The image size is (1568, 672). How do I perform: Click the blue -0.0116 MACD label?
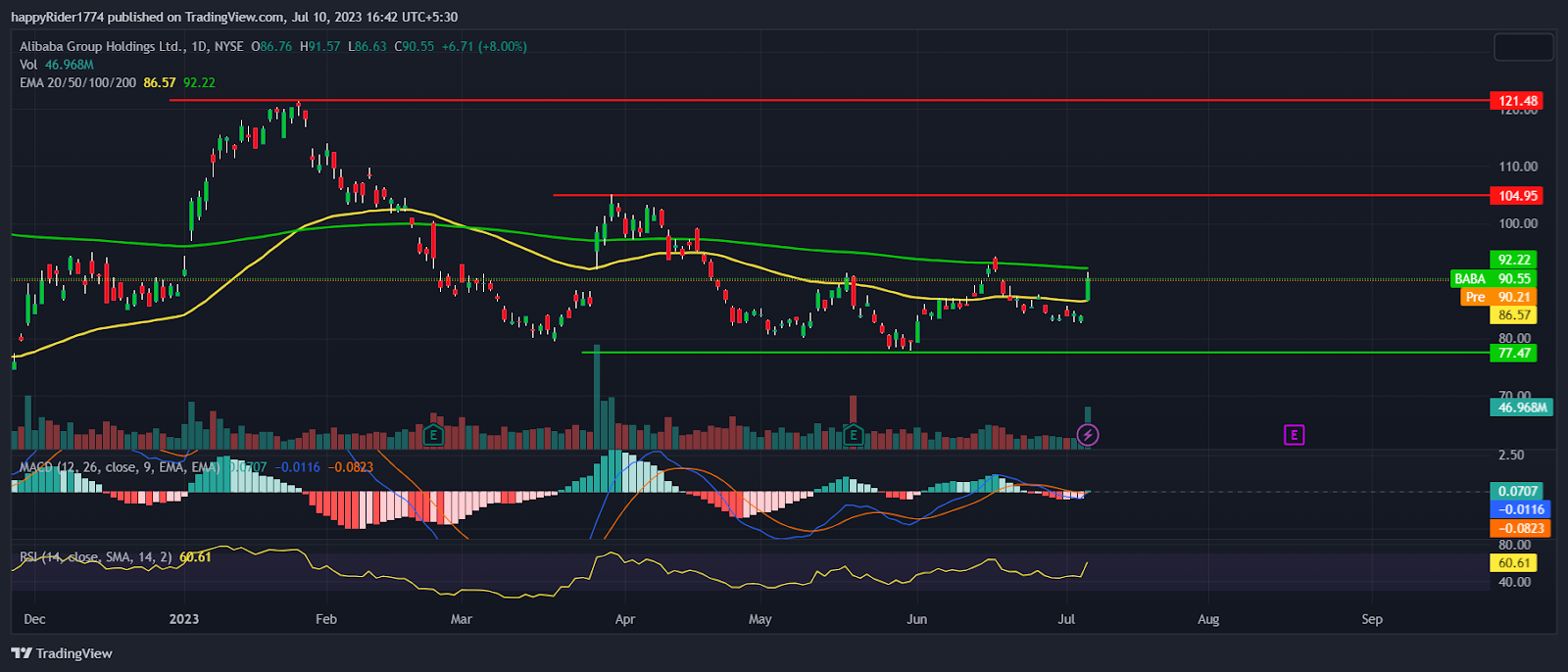pos(1518,509)
